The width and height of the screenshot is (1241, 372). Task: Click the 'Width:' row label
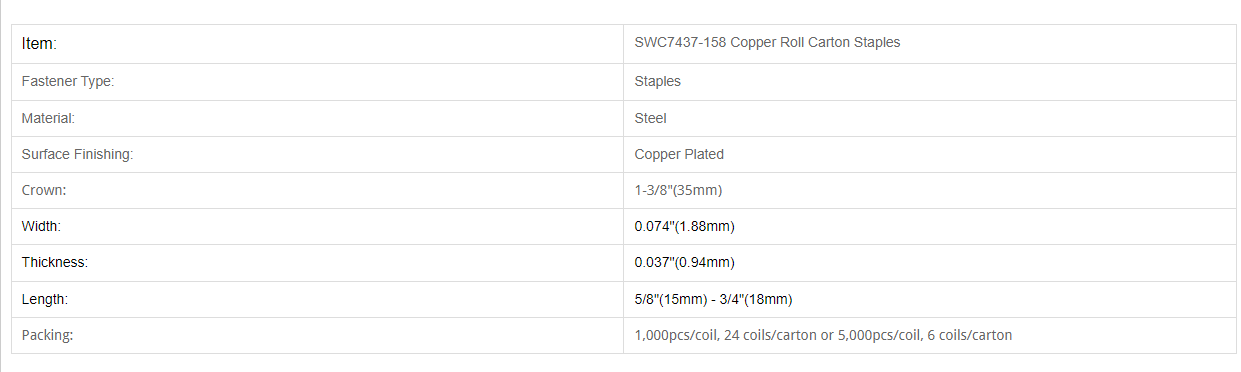click(x=41, y=227)
